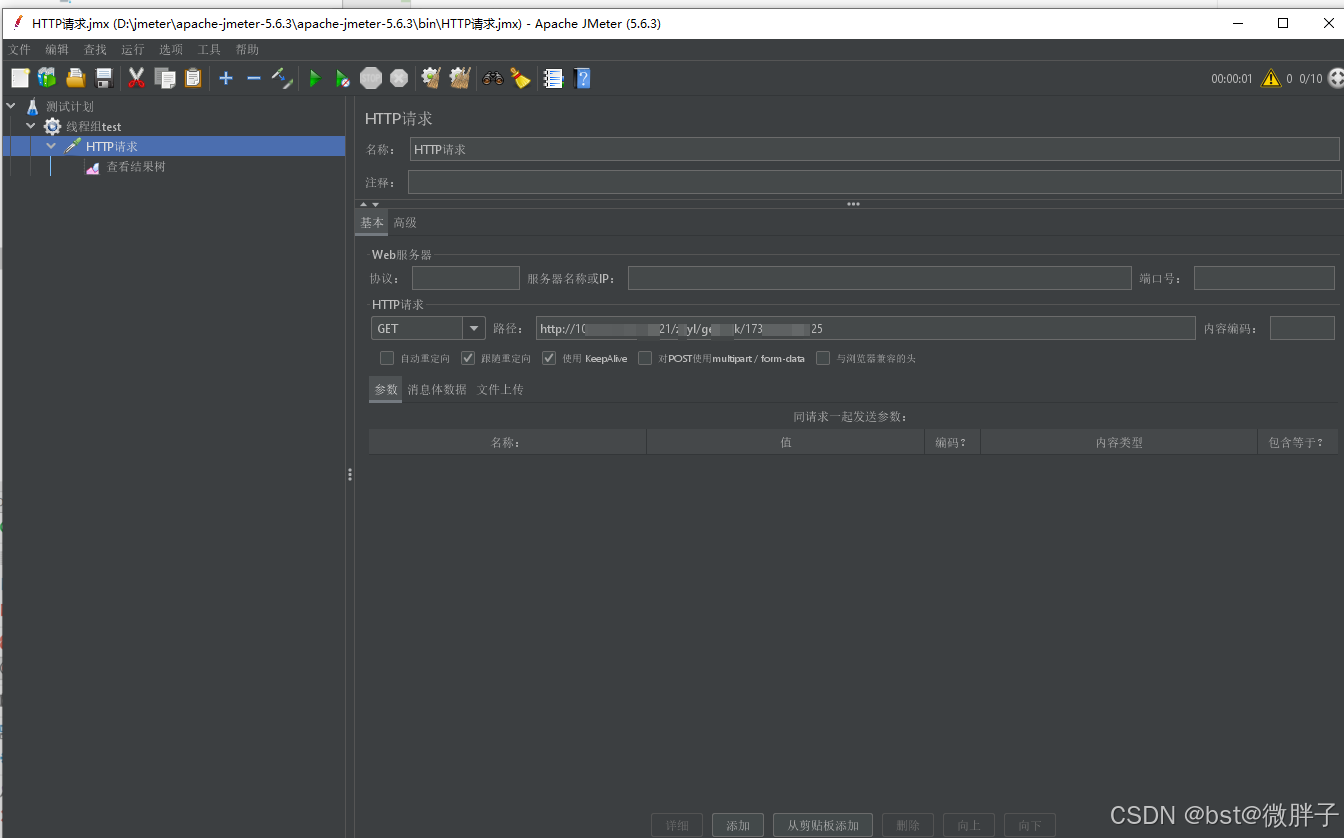Click the New test plan icon
This screenshot has height=838, width=1344.
[x=20, y=78]
